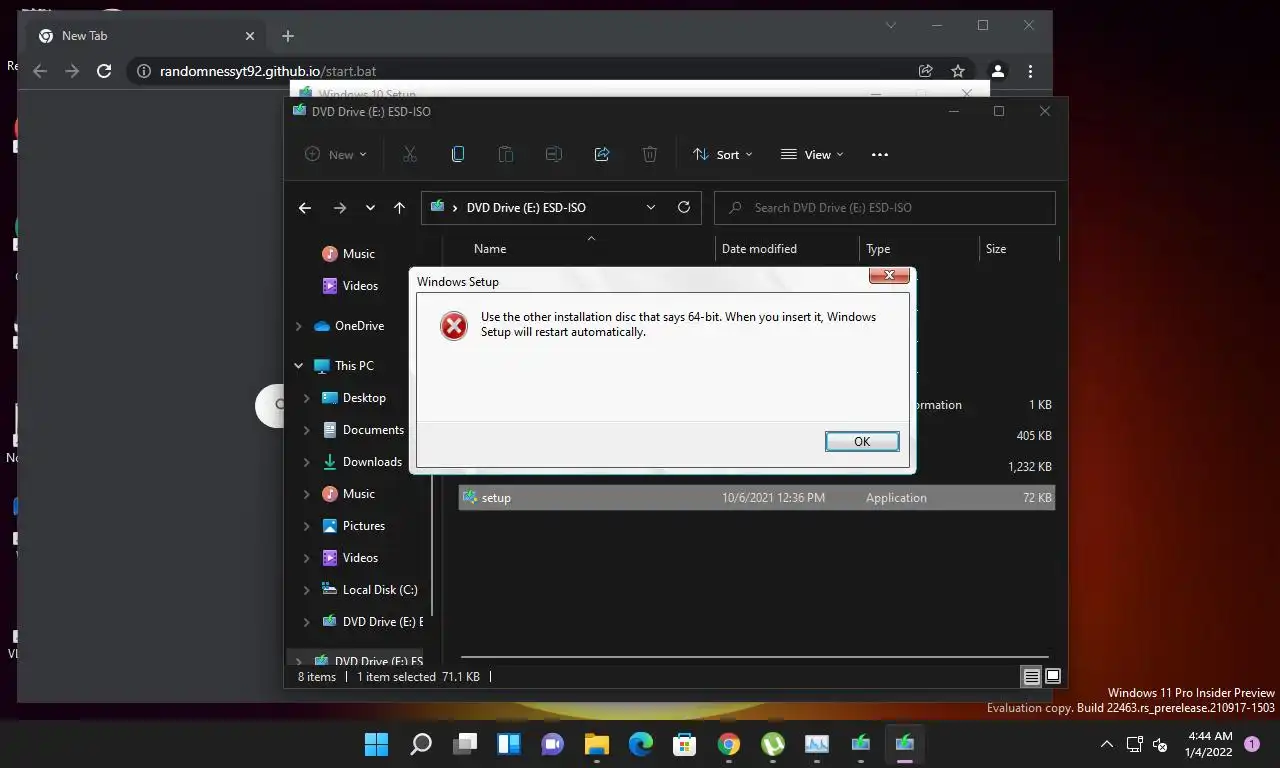Expand the Documents tree node
The width and height of the screenshot is (1280, 768).
(x=307, y=430)
